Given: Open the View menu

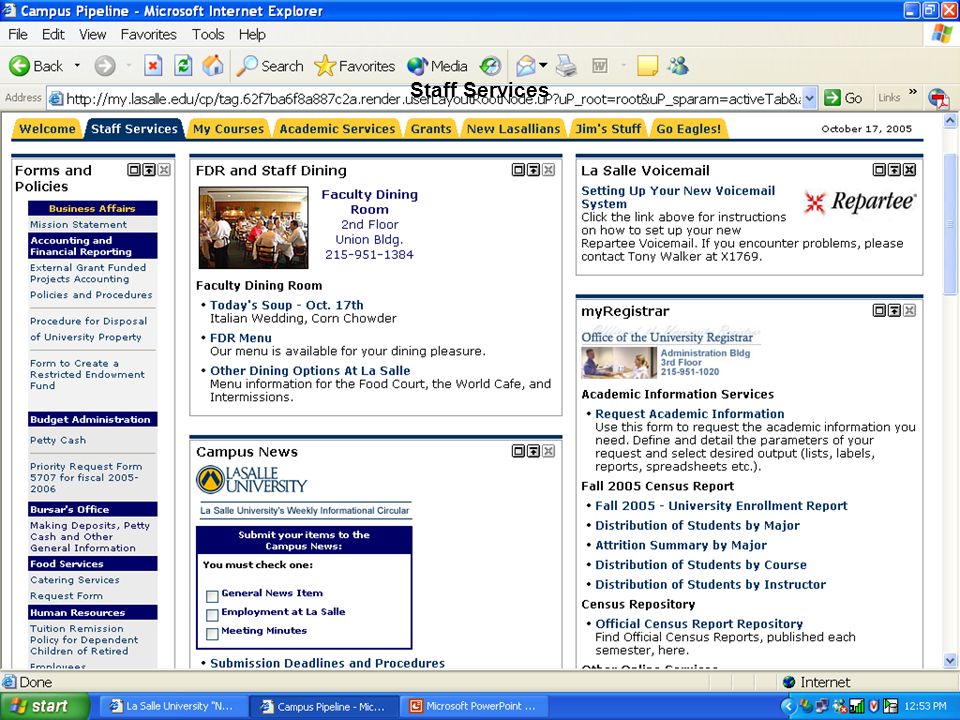Looking at the screenshot, I should 92,34.
